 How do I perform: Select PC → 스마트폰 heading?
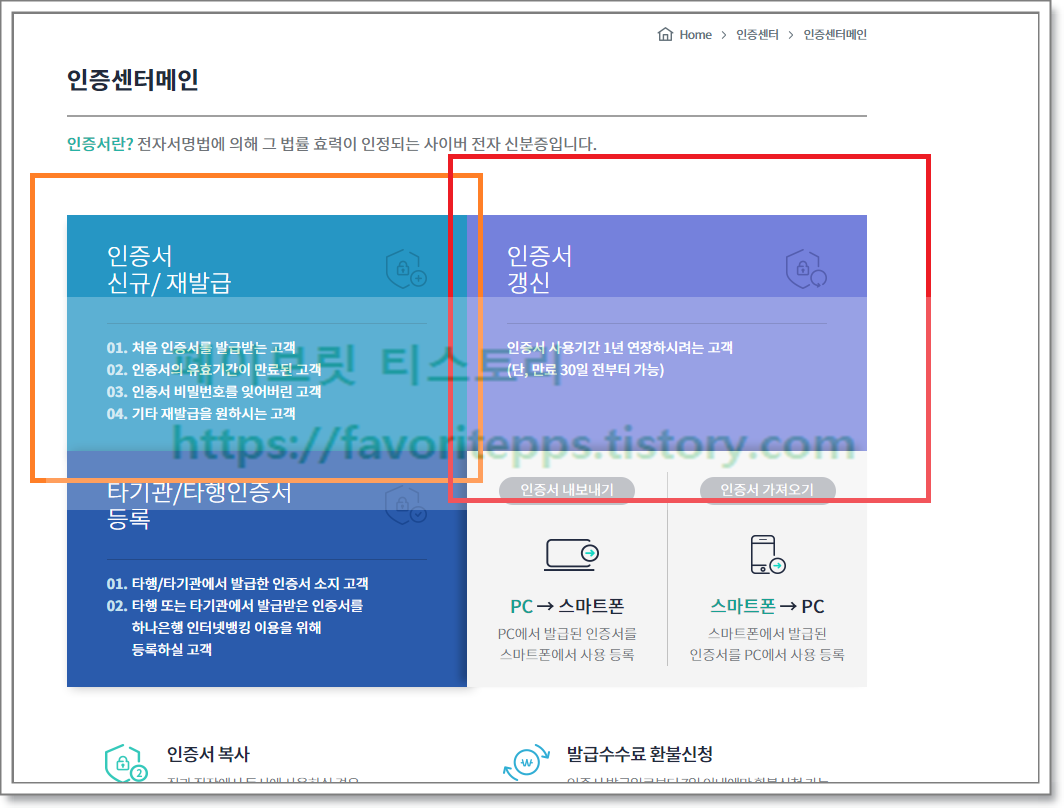[x=567, y=606]
